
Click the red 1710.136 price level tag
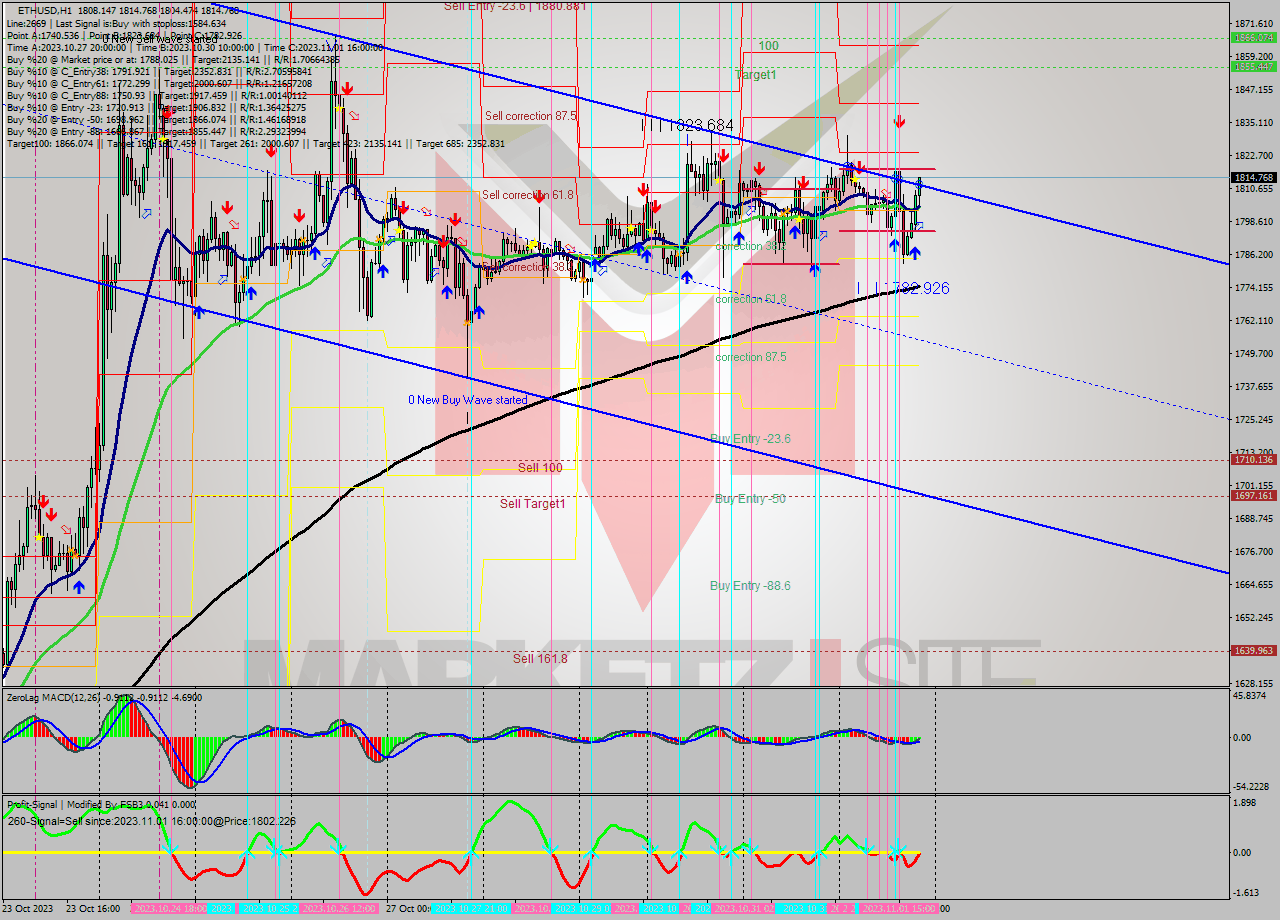pos(1253,460)
